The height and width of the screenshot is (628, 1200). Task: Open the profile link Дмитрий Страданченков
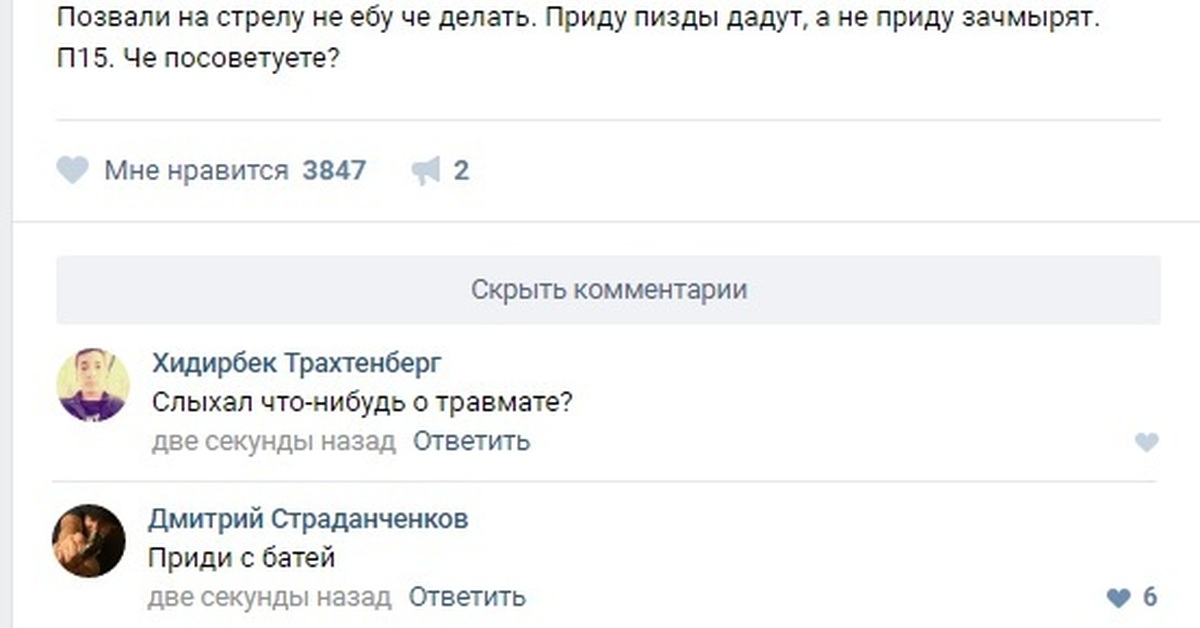pyautogui.click(x=308, y=519)
